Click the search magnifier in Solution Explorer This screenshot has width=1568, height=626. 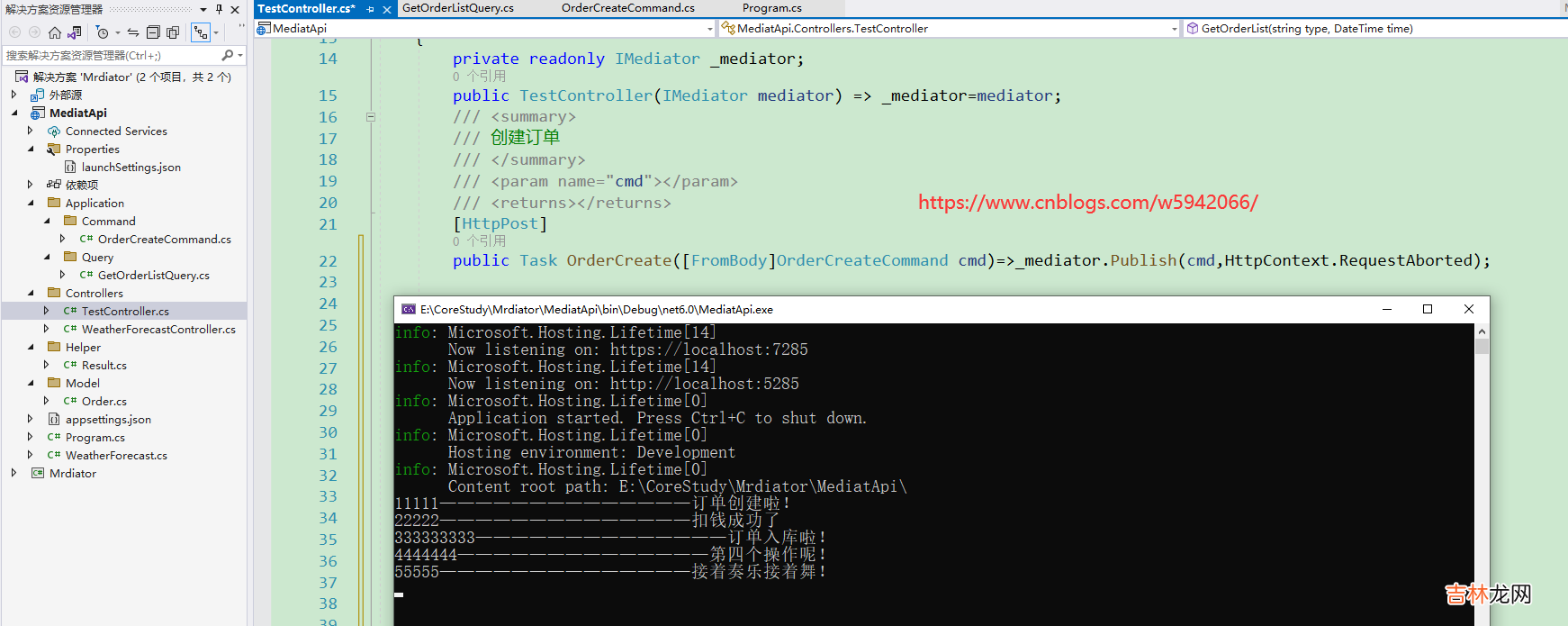pos(228,55)
